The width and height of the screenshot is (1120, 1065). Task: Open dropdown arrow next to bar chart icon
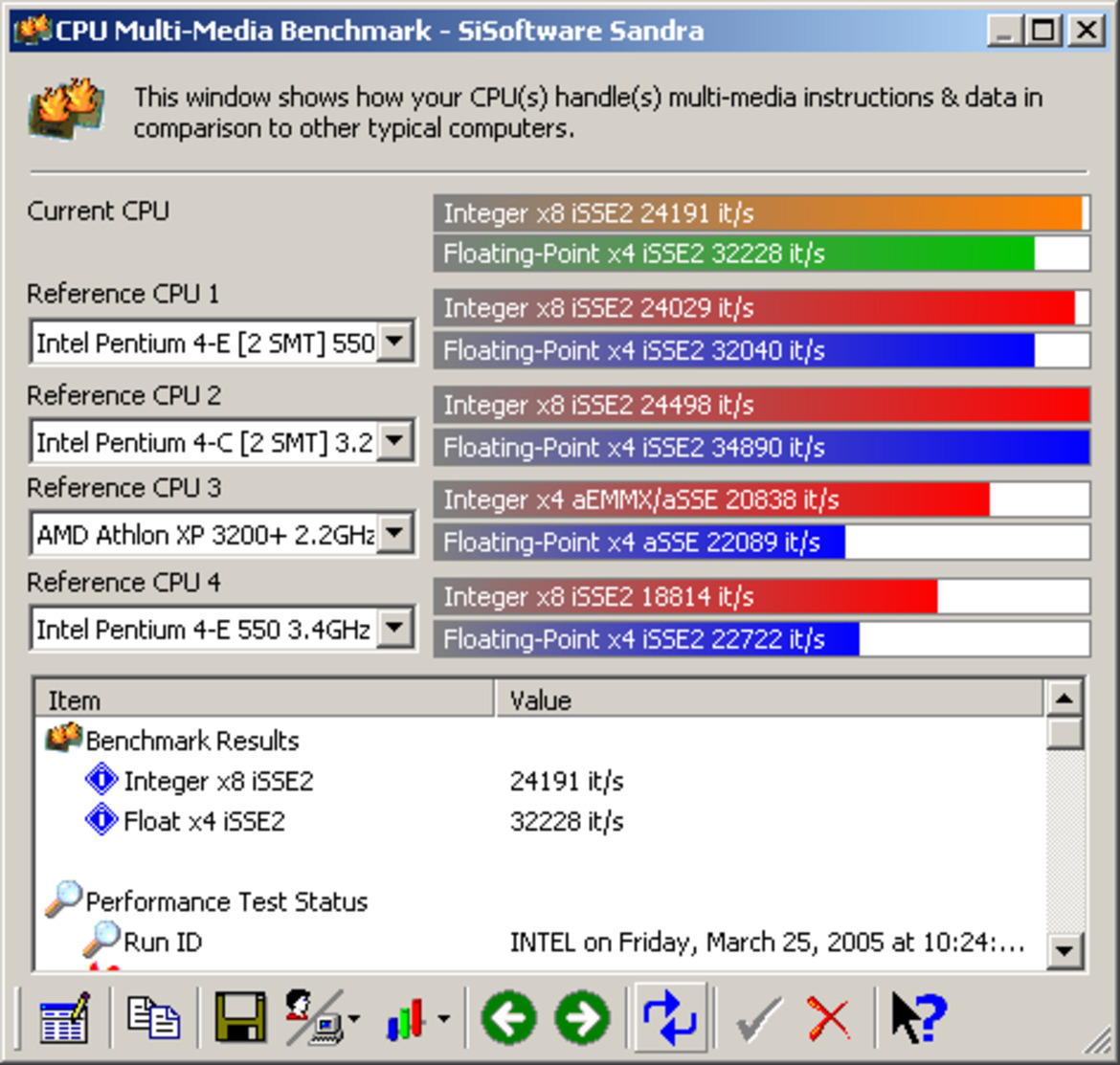coord(444,1019)
